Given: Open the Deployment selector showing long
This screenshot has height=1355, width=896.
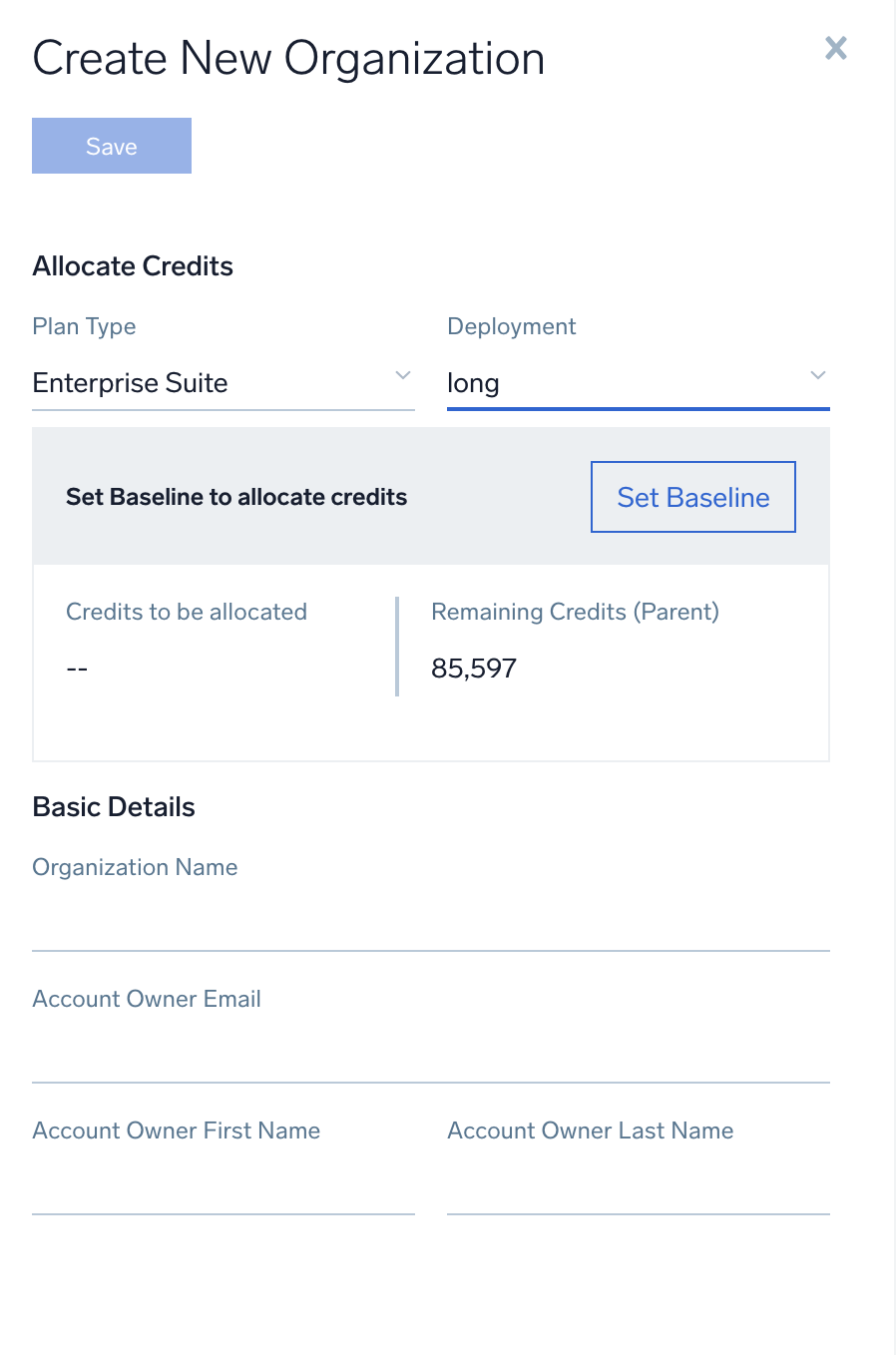Looking at the screenshot, I should point(599,383).
